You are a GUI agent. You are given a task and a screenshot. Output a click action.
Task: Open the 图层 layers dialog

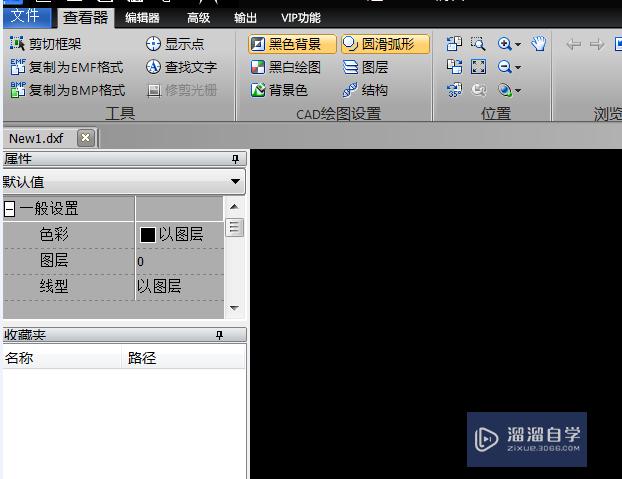[365, 67]
